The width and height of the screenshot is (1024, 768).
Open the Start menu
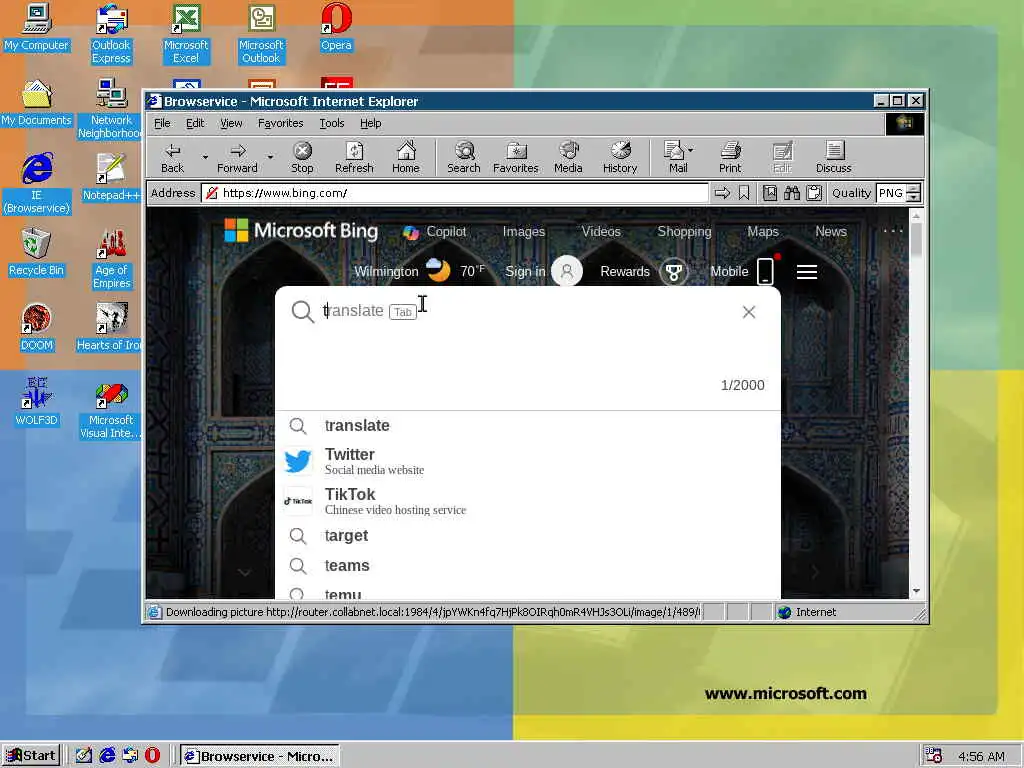point(31,756)
